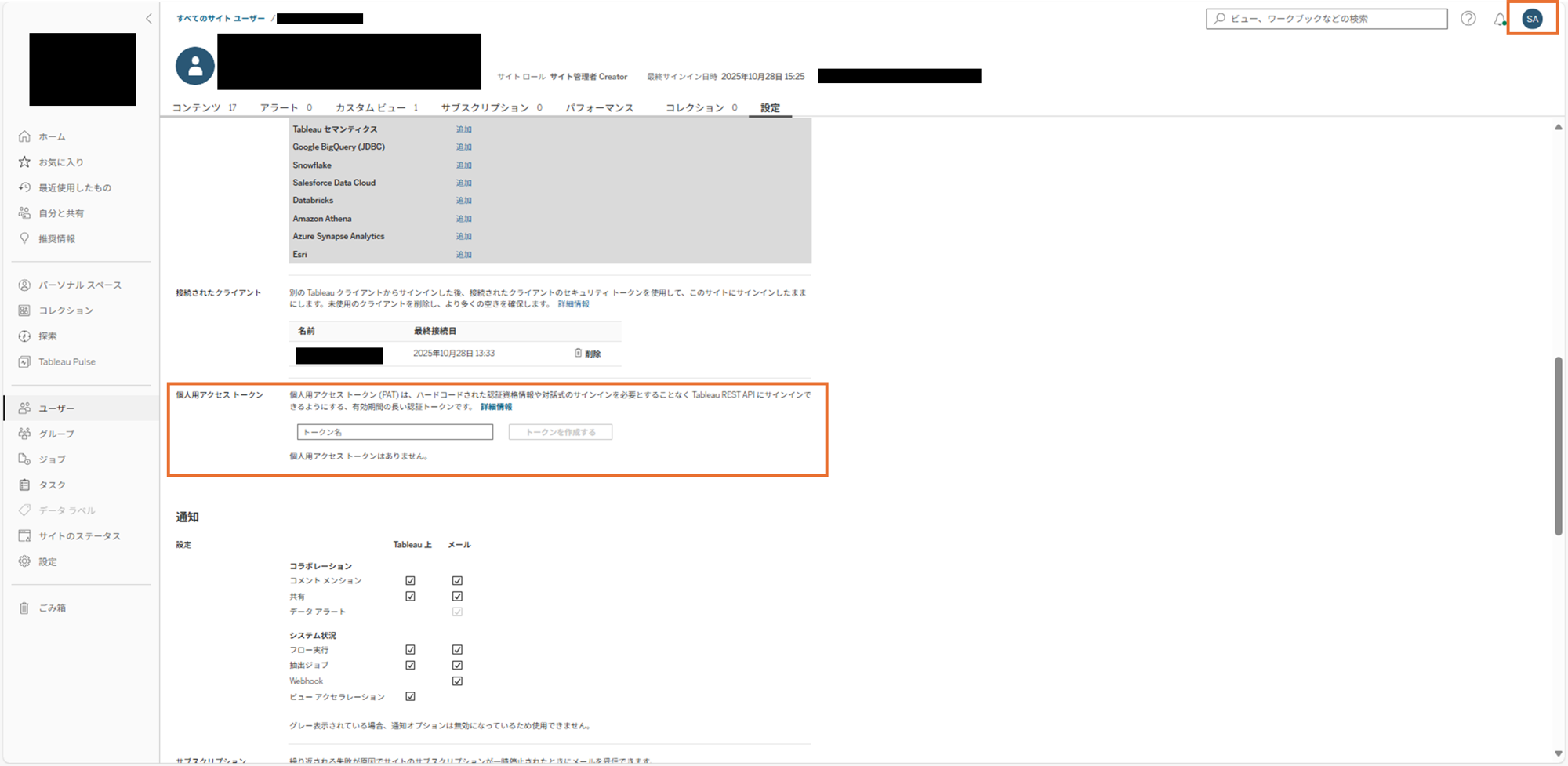
Task: Switch to サブスクリプション tab
Action: tap(491, 107)
